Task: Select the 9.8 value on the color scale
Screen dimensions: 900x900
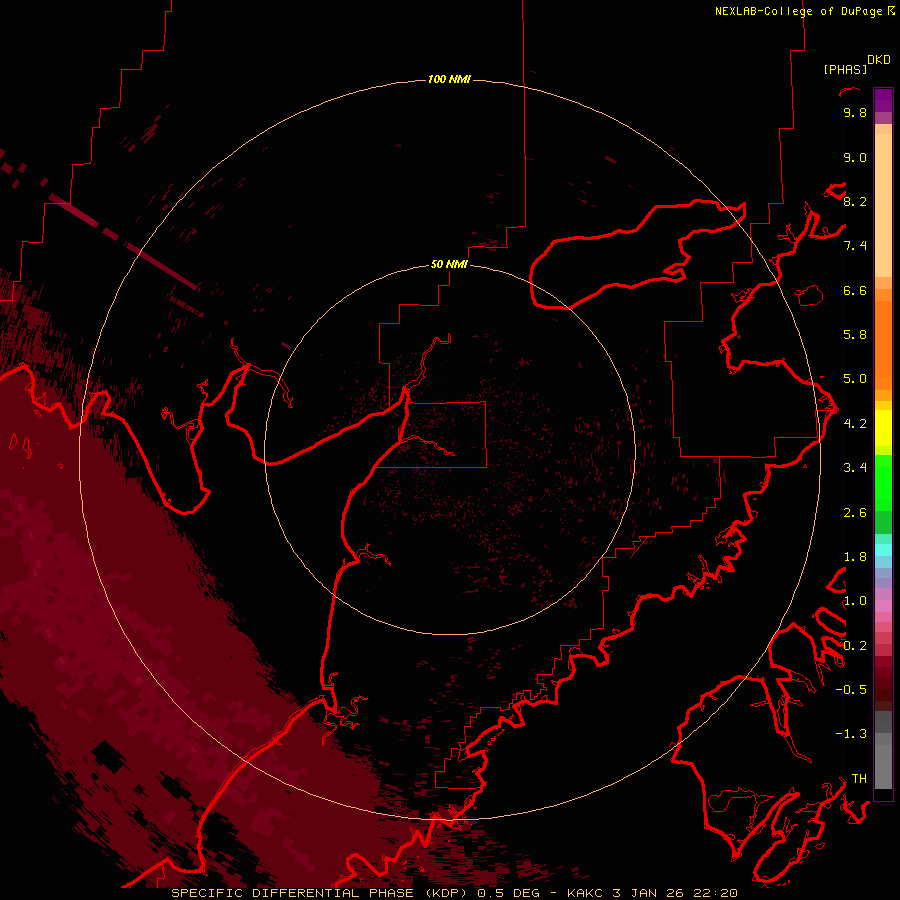Action: click(855, 112)
